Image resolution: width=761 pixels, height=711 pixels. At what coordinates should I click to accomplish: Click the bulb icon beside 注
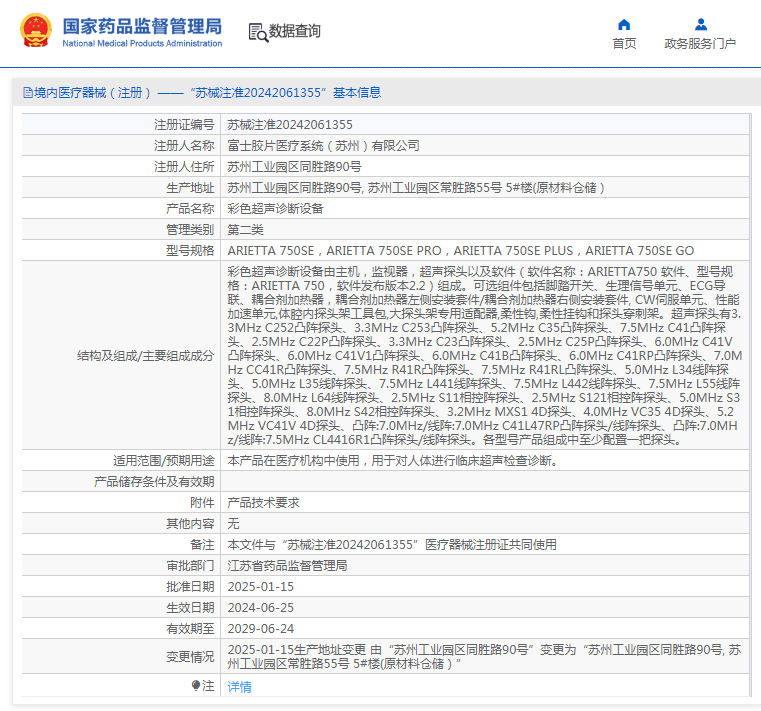coord(196,685)
